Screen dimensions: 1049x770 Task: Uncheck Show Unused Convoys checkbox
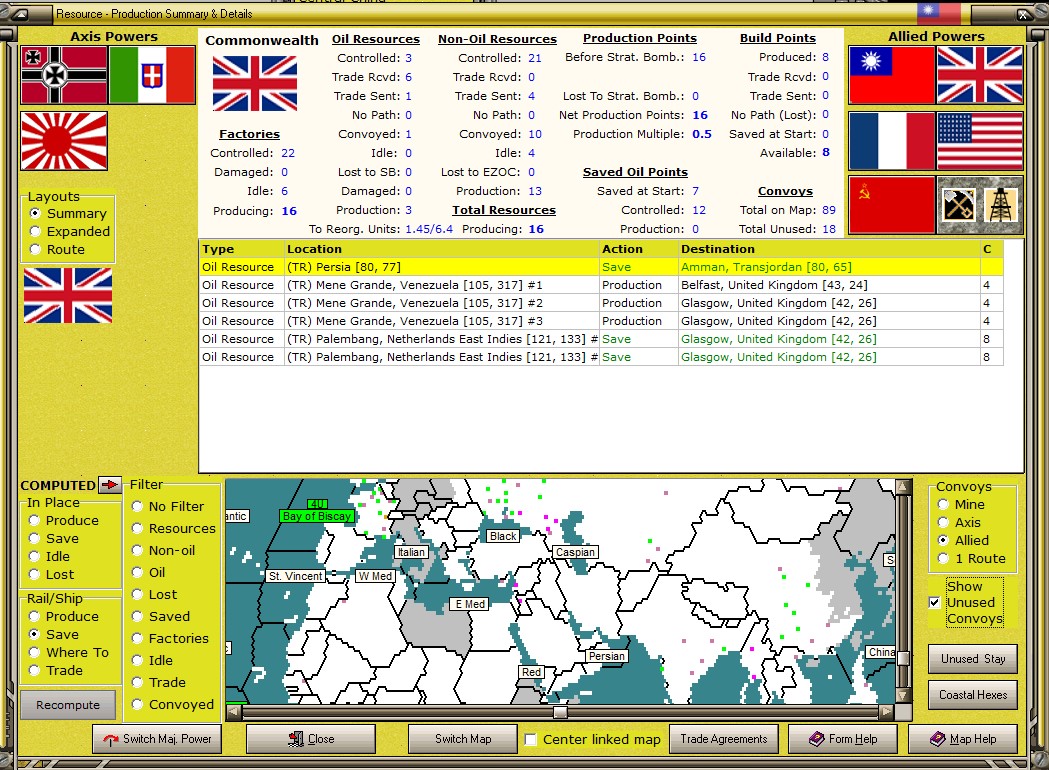935,602
